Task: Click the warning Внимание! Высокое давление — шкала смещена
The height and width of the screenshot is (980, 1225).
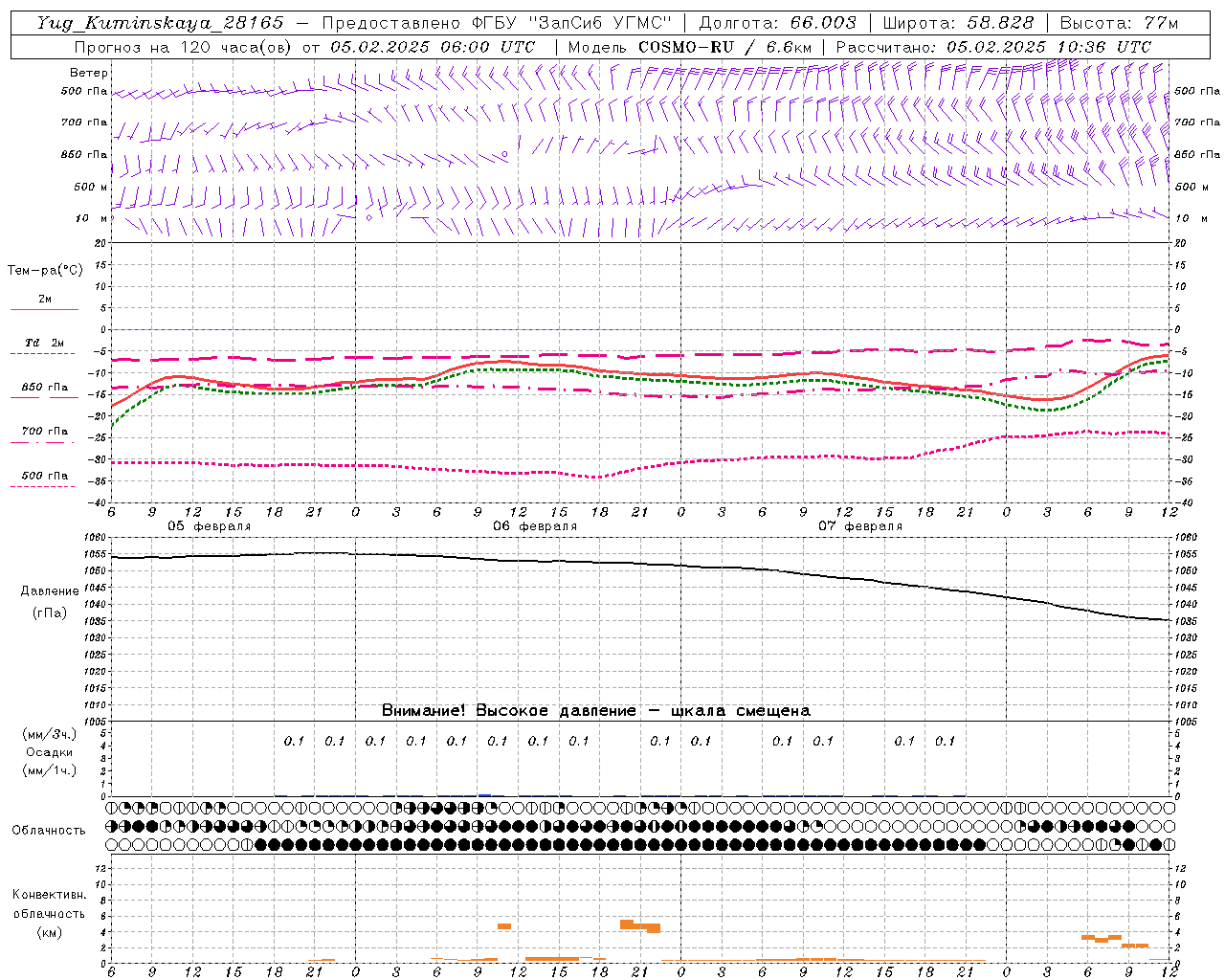Action: [596, 711]
